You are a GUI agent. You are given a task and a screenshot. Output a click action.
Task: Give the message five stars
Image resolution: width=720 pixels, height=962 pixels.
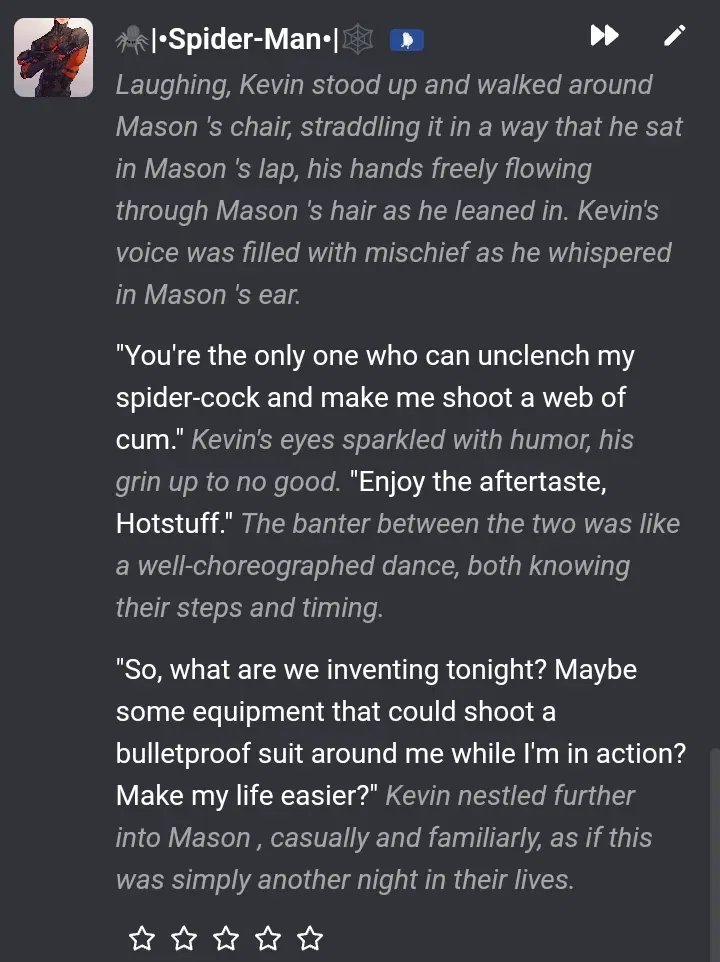pyautogui.click(x=310, y=938)
